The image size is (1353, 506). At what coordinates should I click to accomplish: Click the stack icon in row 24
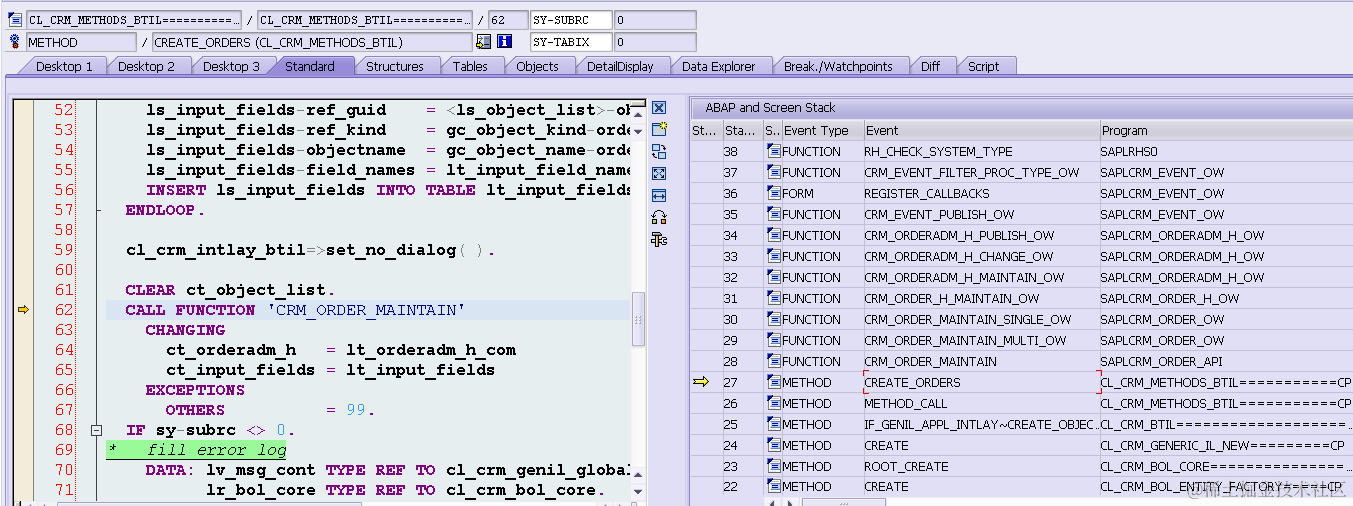773,445
